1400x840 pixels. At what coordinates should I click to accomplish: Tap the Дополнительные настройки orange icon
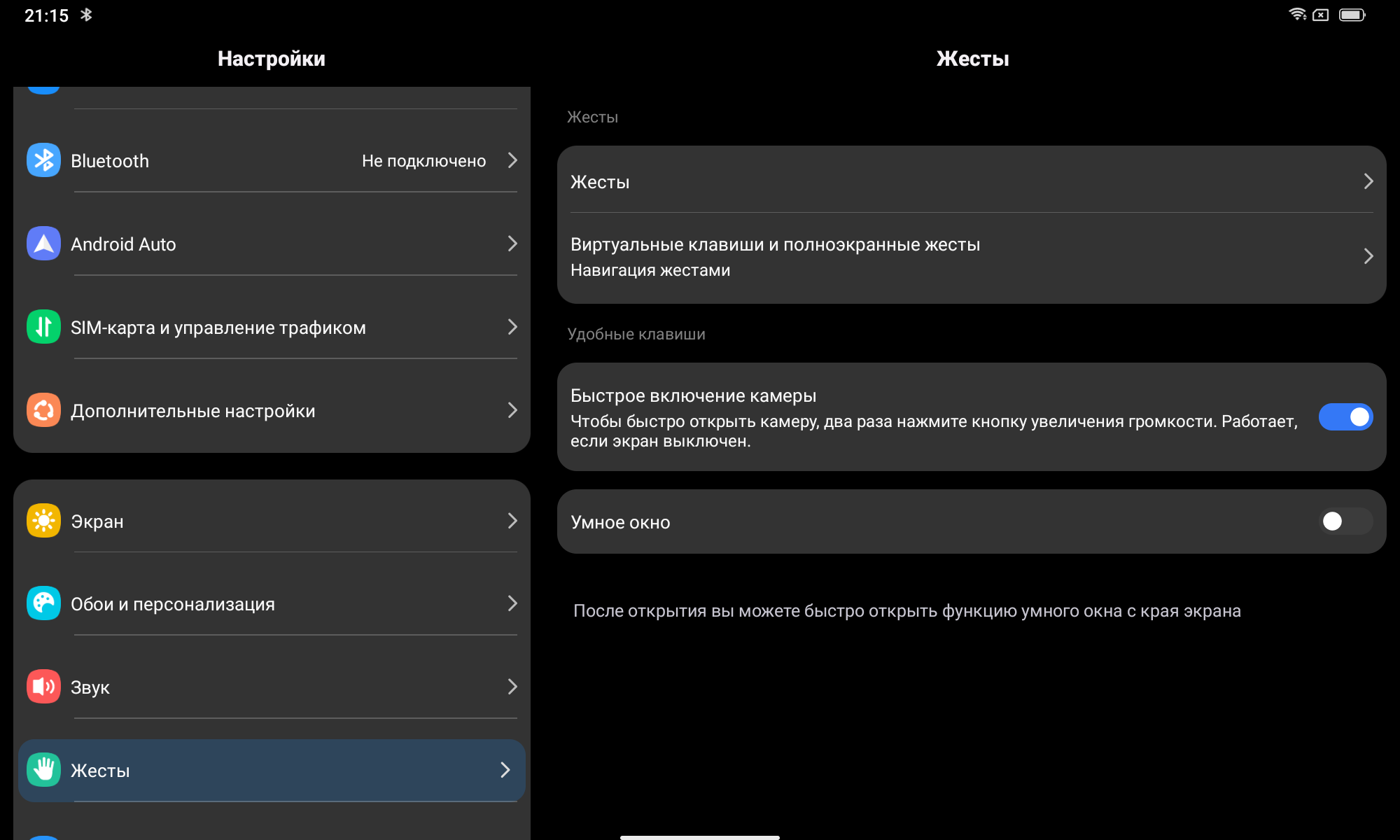point(43,410)
